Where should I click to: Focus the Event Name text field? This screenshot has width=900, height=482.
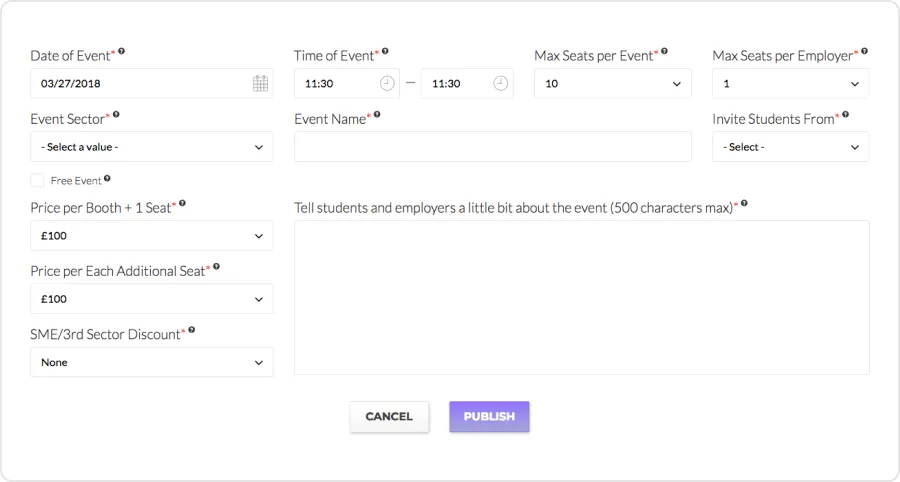pos(493,147)
